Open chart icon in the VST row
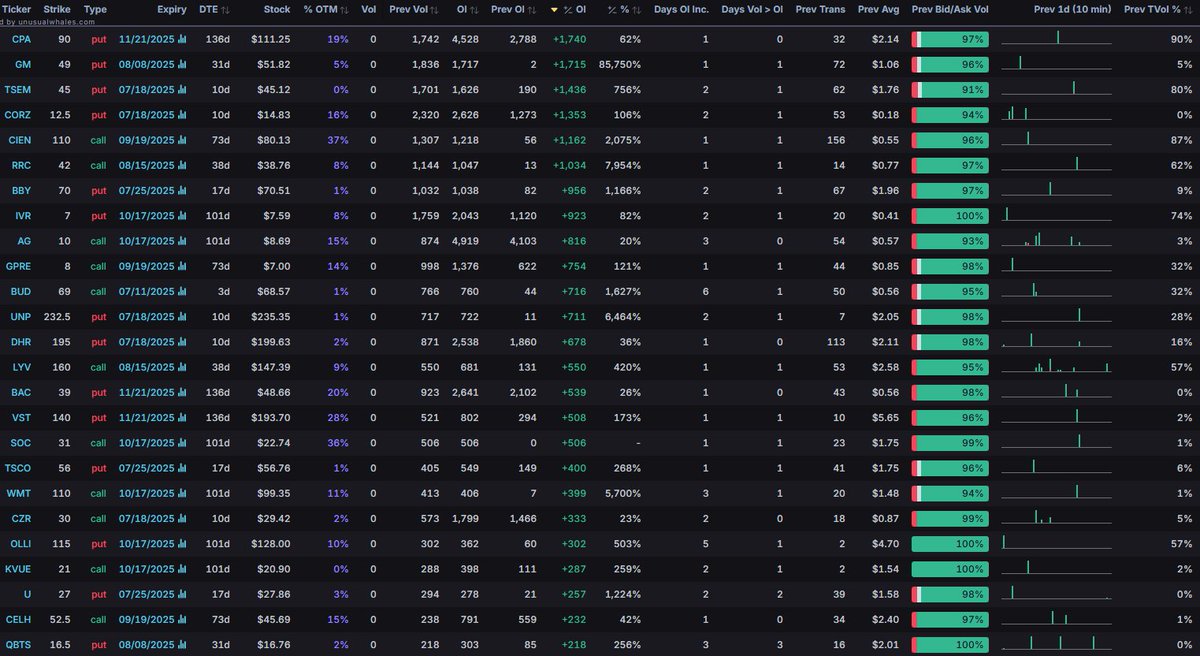Screen dimensions: 1200x656 pyautogui.click(x=182, y=418)
